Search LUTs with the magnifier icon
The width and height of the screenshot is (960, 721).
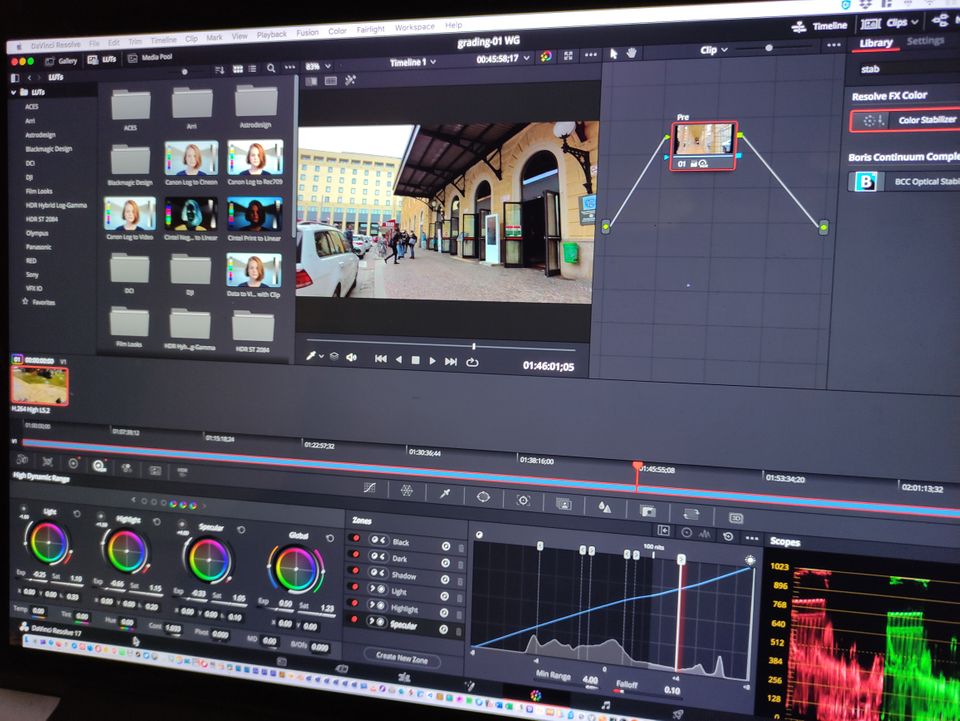click(271, 68)
